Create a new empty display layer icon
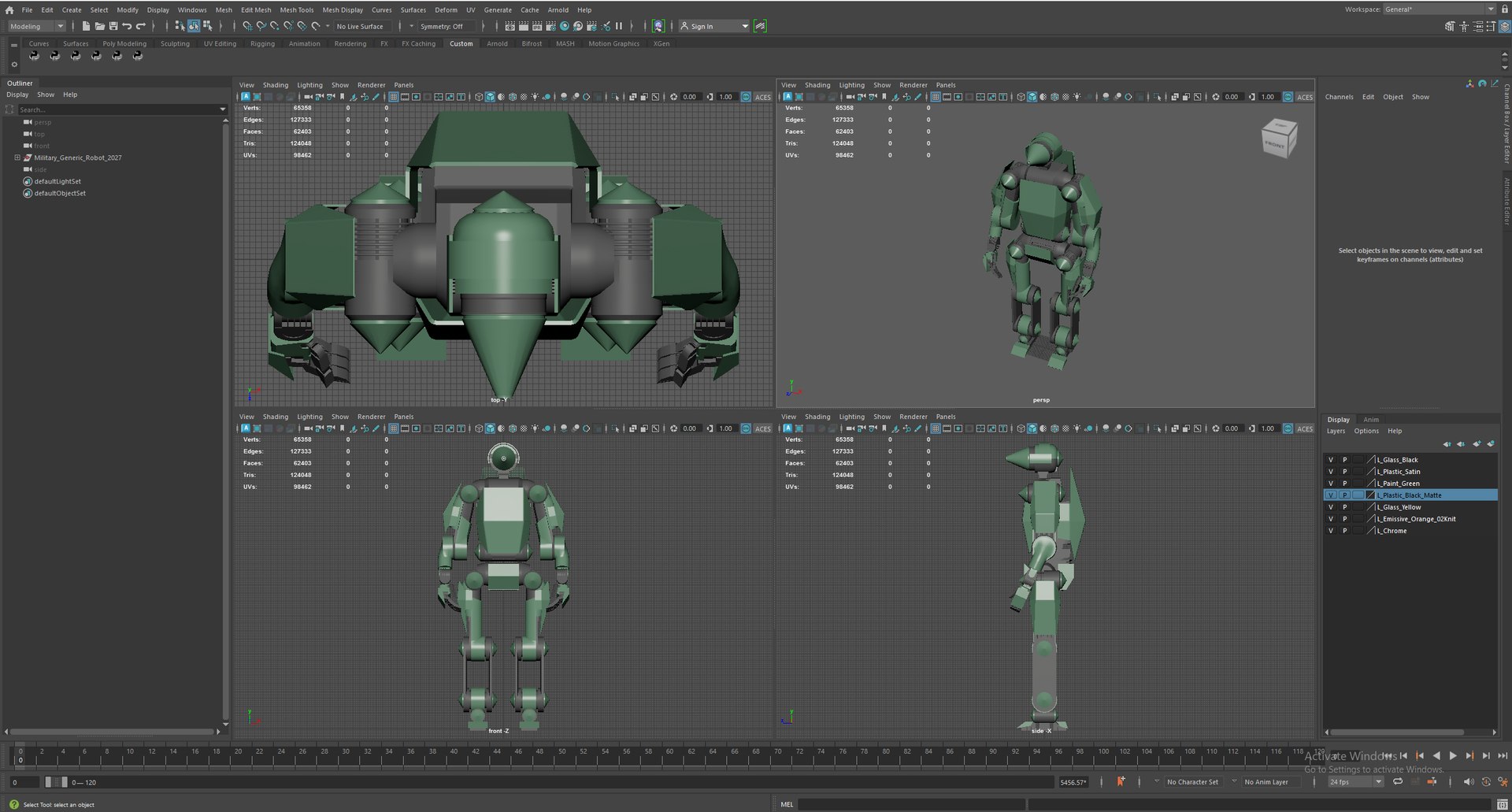This screenshot has height=812, width=1512. pyautogui.click(x=1477, y=443)
